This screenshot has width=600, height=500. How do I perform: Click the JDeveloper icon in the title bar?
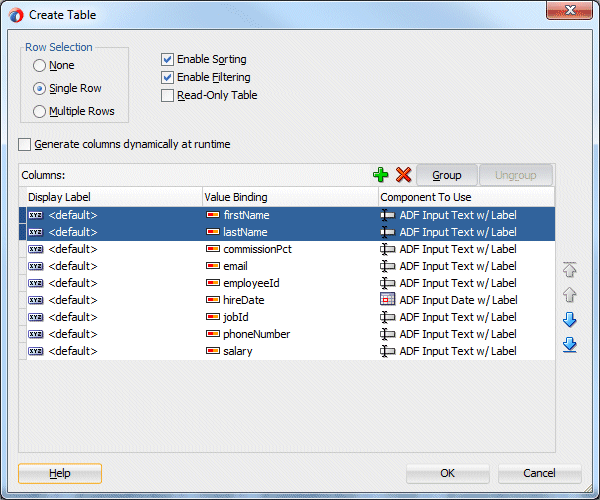click(x=16, y=15)
